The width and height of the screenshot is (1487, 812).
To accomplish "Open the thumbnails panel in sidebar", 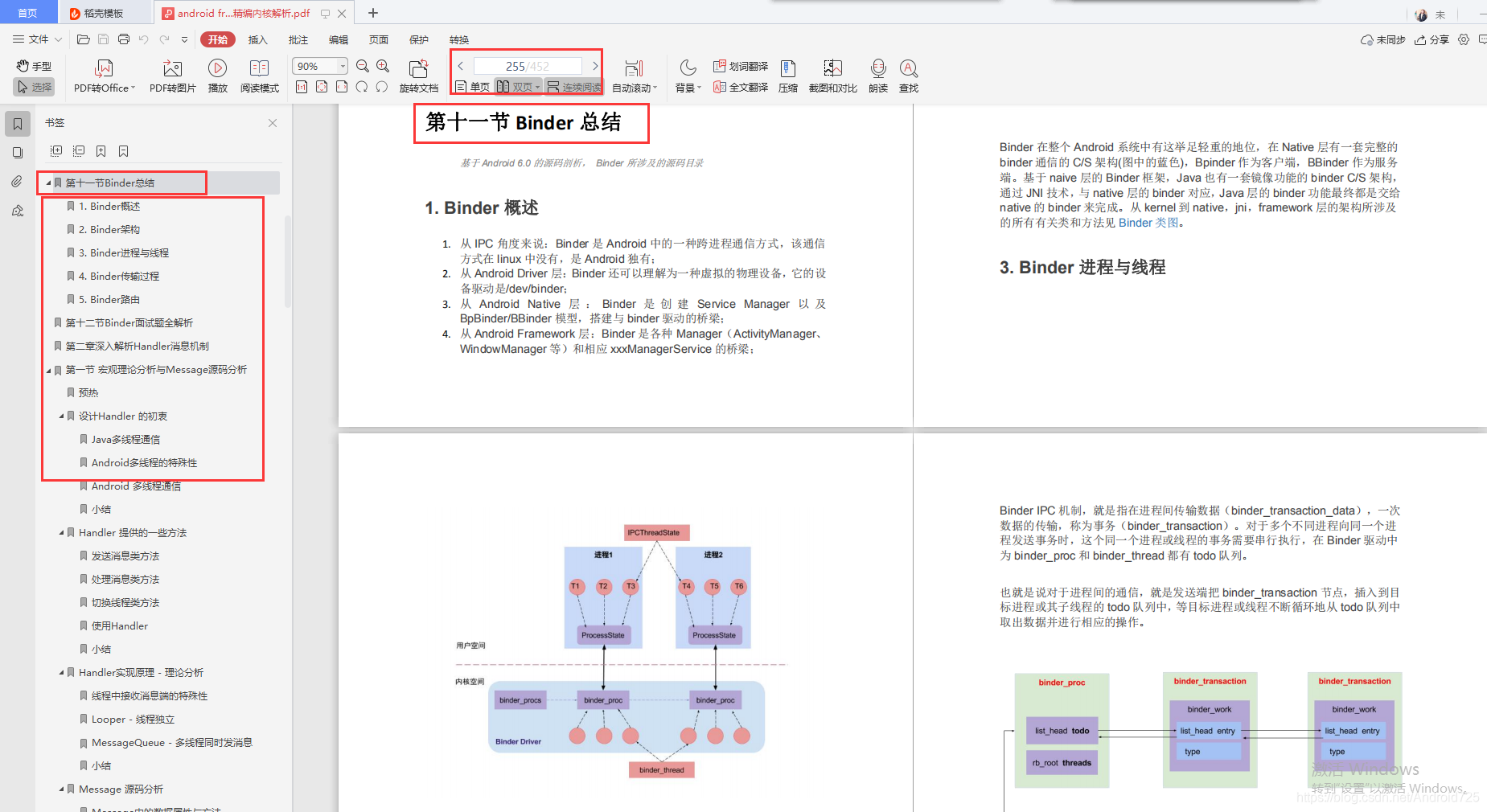I will [x=18, y=153].
